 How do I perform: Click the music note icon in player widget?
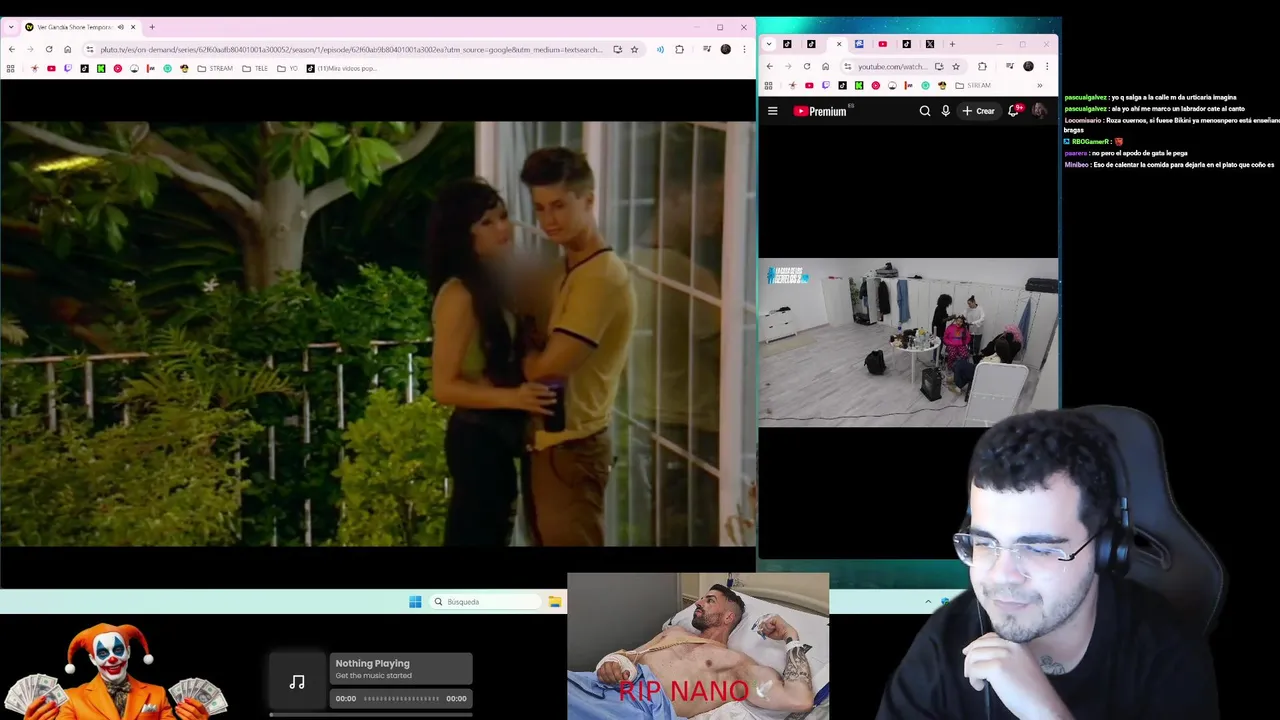[x=297, y=682]
